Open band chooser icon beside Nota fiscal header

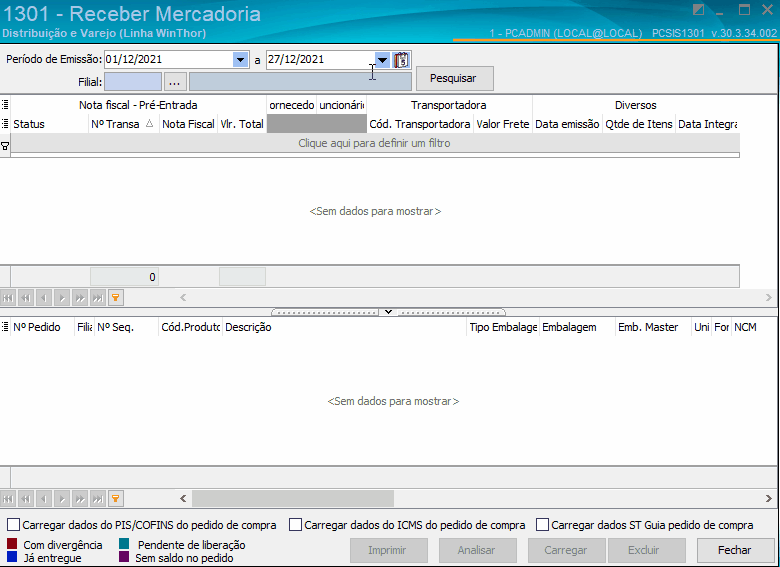click(5, 105)
